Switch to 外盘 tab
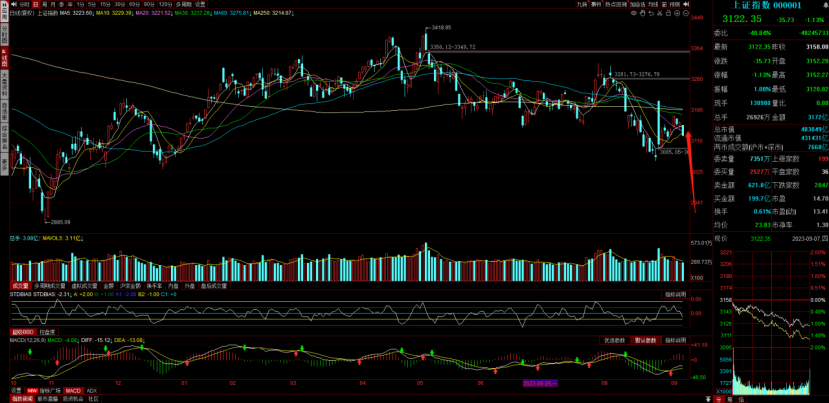Screen dimensions: 829x403 [190, 286]
